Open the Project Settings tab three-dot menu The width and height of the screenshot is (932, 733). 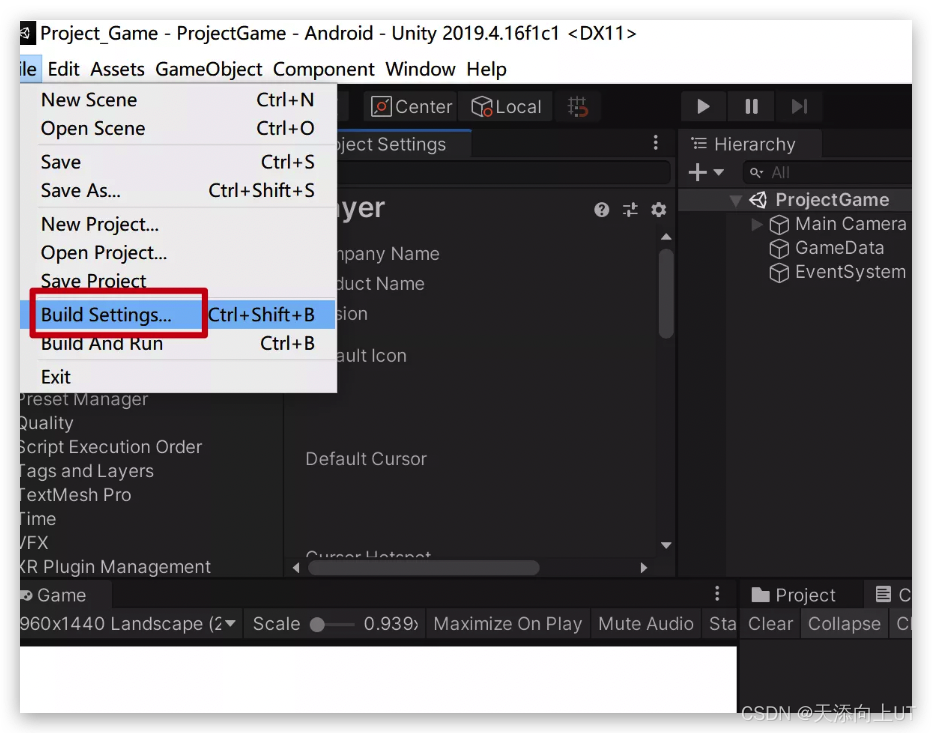point(656,143)
